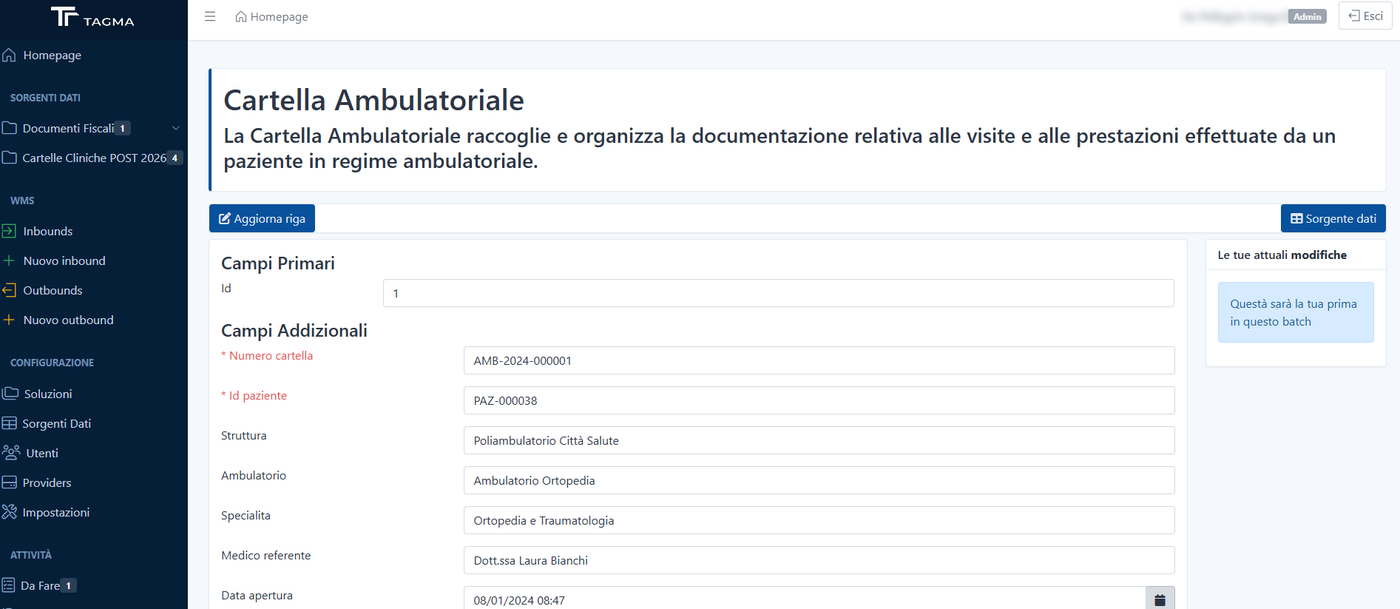Click the Impostazioni tools icon
Image resolution: width=1400 pixels, height=609 pixels.
pyautogui.click(x=9, y=512)
